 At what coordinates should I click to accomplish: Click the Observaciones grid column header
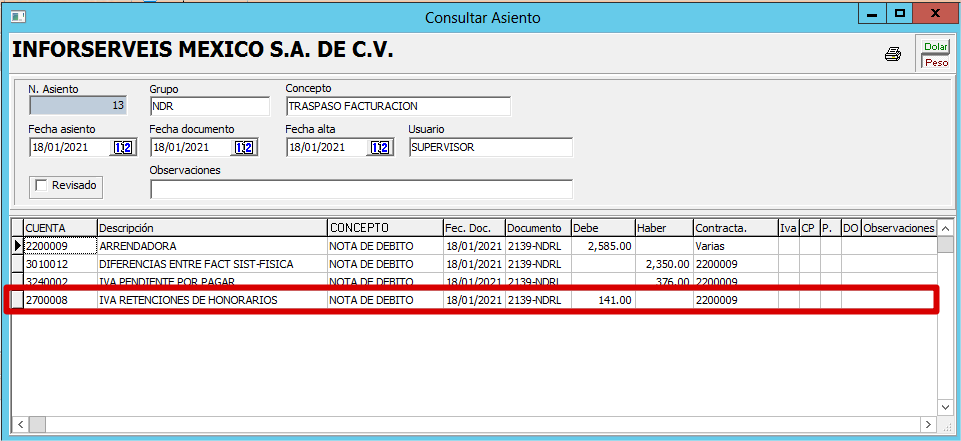point(898,228)
